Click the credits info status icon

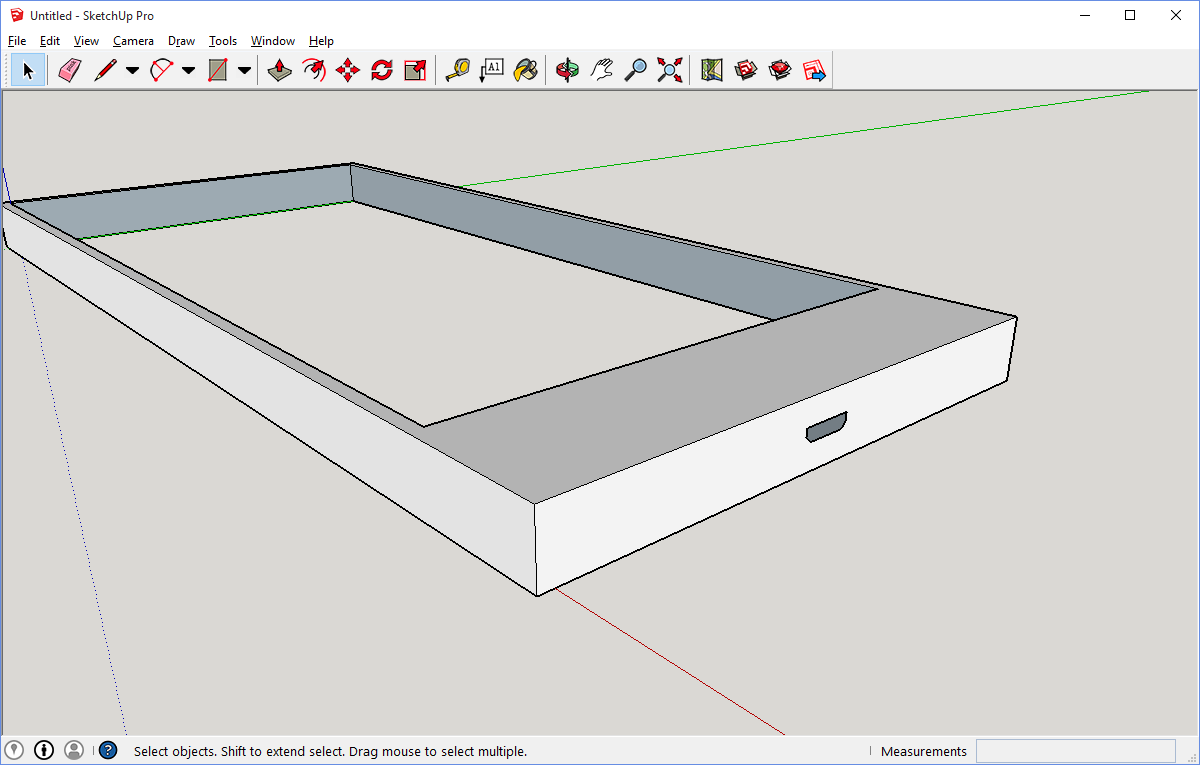(44, 750)
